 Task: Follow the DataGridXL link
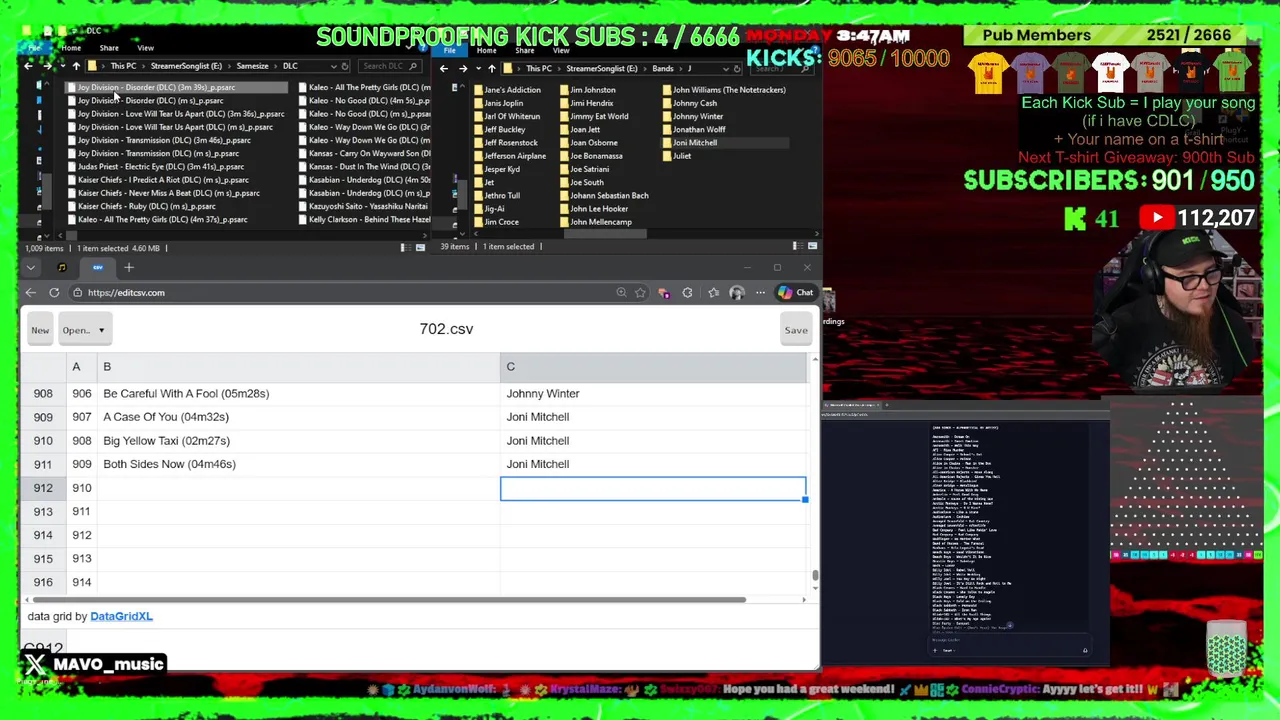coord(121,616)
